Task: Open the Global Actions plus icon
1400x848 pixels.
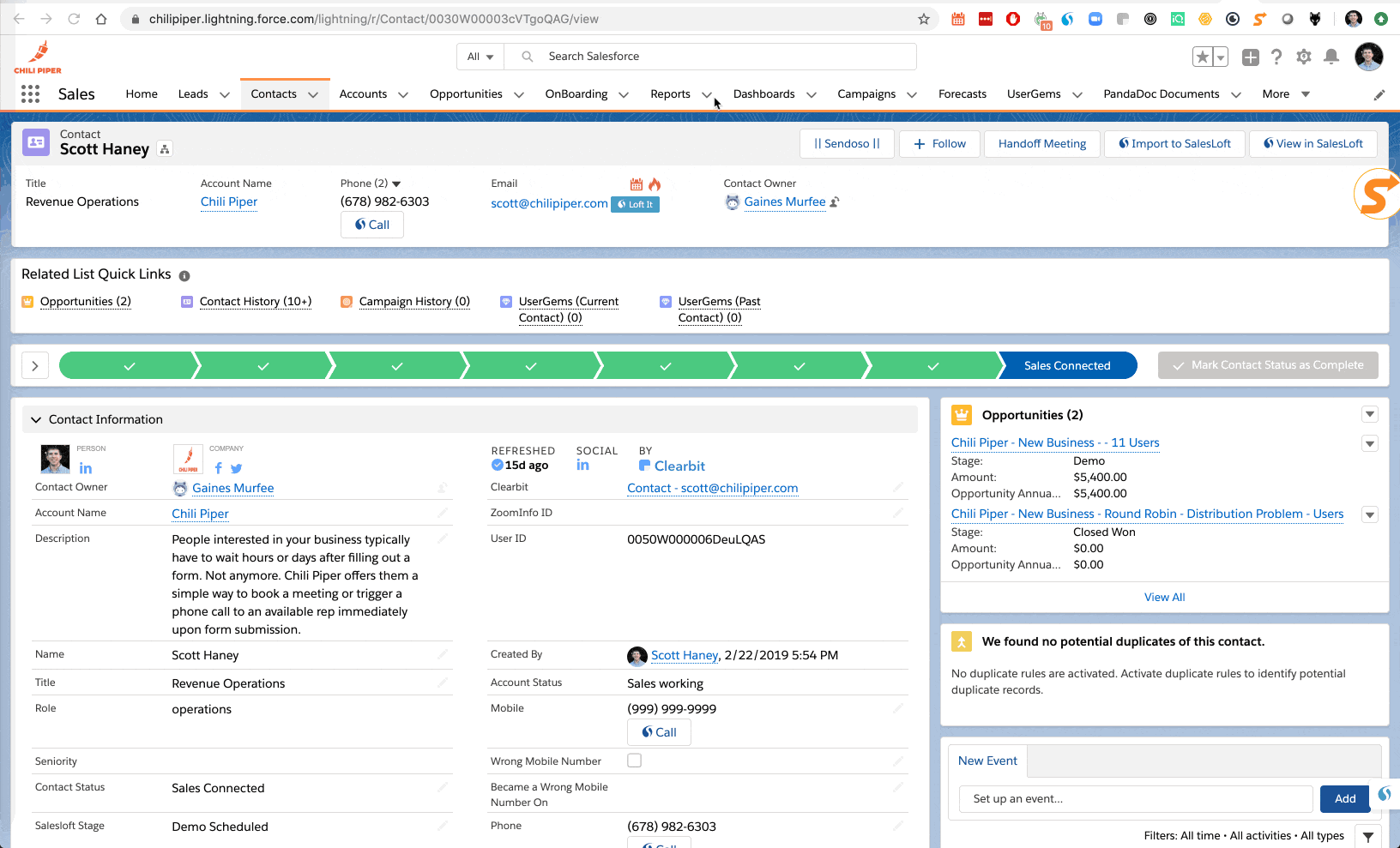Action: [1251, 57]
